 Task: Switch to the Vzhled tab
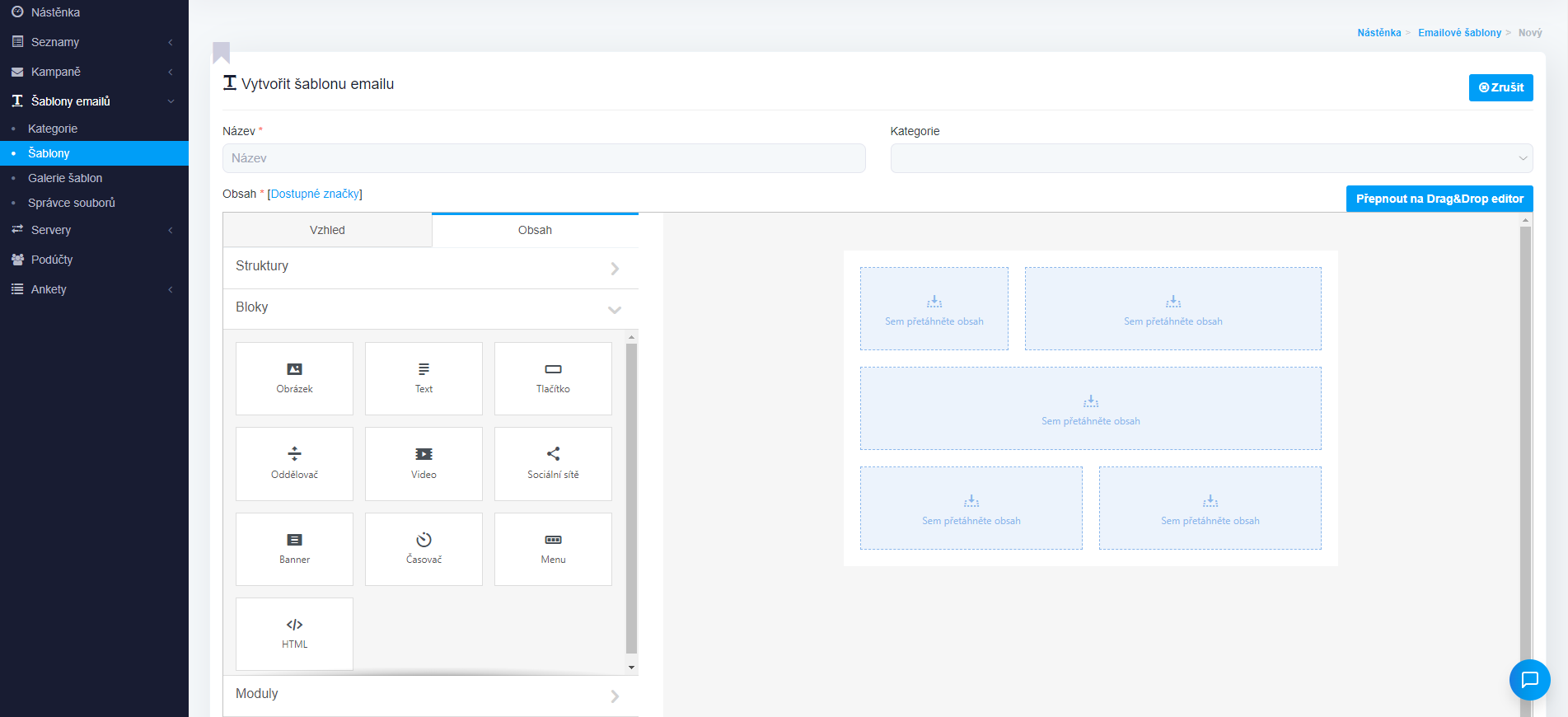(x=327, y=230)
